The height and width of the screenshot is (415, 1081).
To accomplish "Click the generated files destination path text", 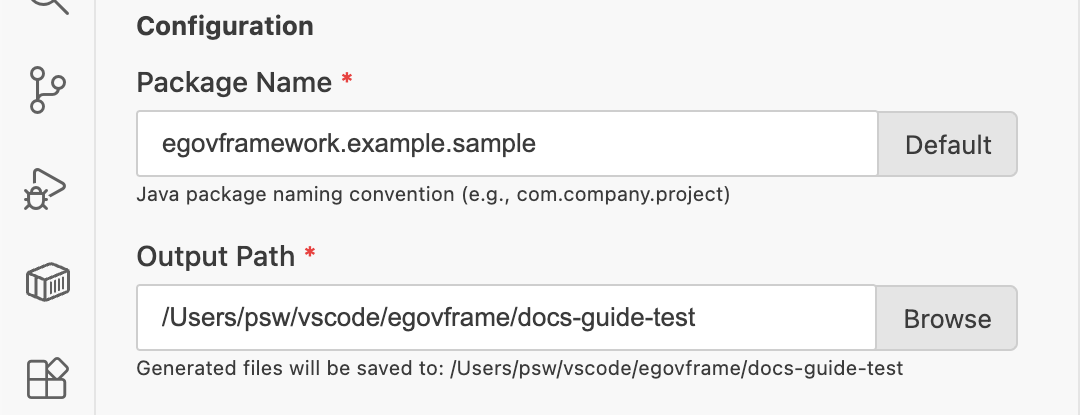I will [x=676, y=368].
